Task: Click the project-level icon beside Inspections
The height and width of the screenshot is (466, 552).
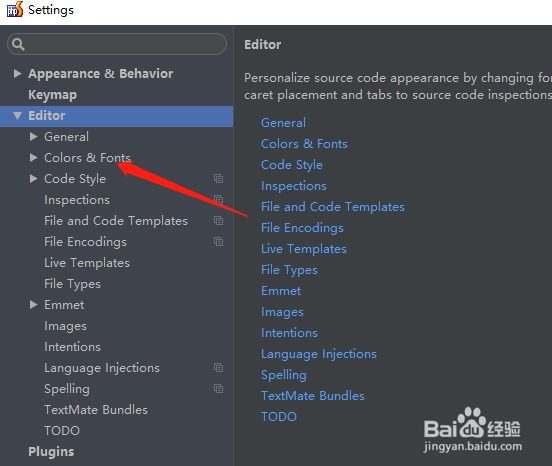Action: click(218, 200)
